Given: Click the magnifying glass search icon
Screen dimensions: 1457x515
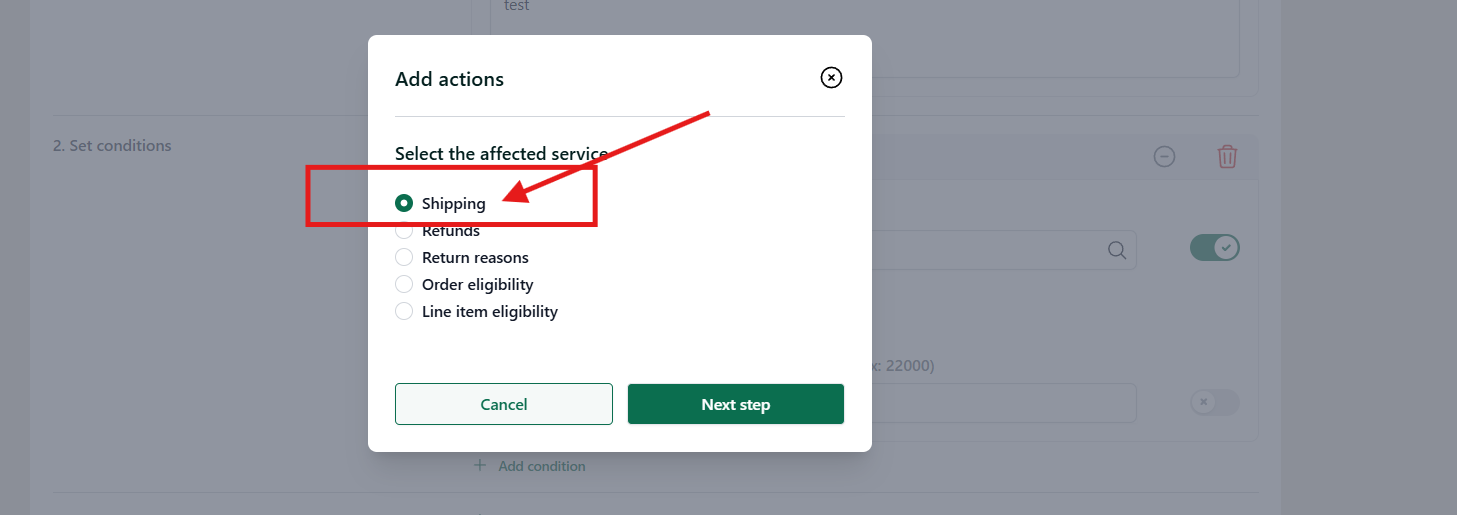Looking at the screenshot, I should click(1117, 250).
